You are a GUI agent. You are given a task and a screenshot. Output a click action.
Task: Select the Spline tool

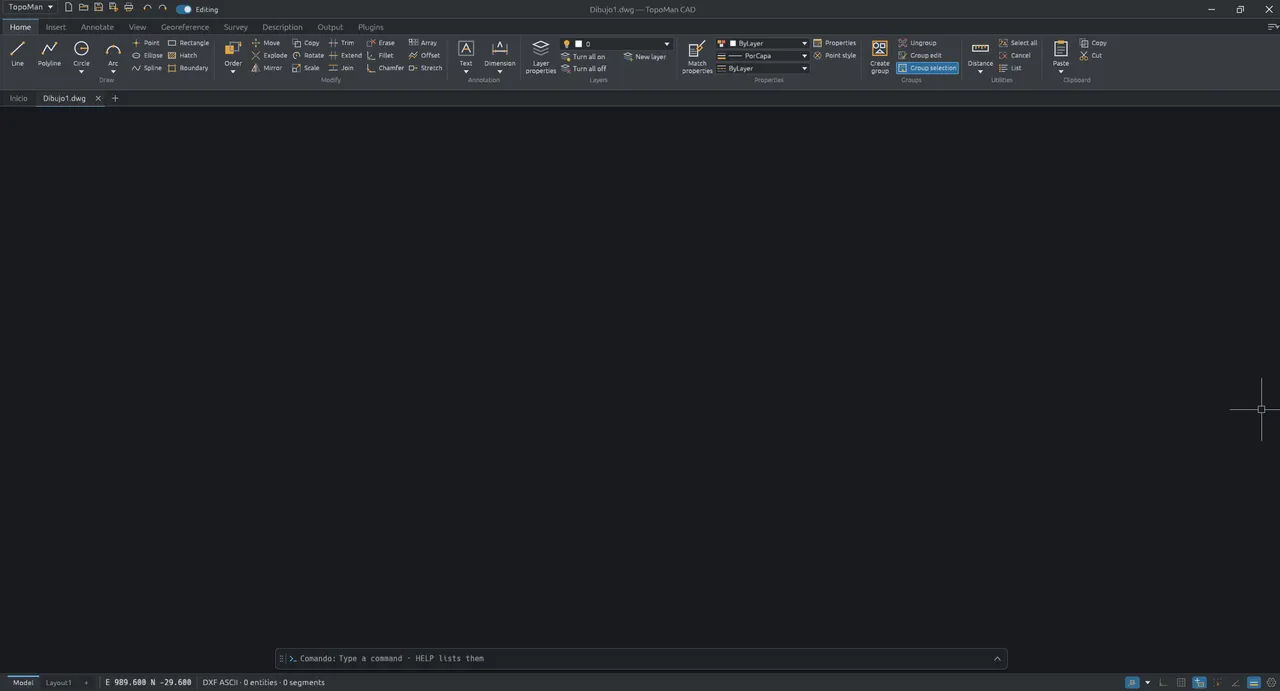147,68
